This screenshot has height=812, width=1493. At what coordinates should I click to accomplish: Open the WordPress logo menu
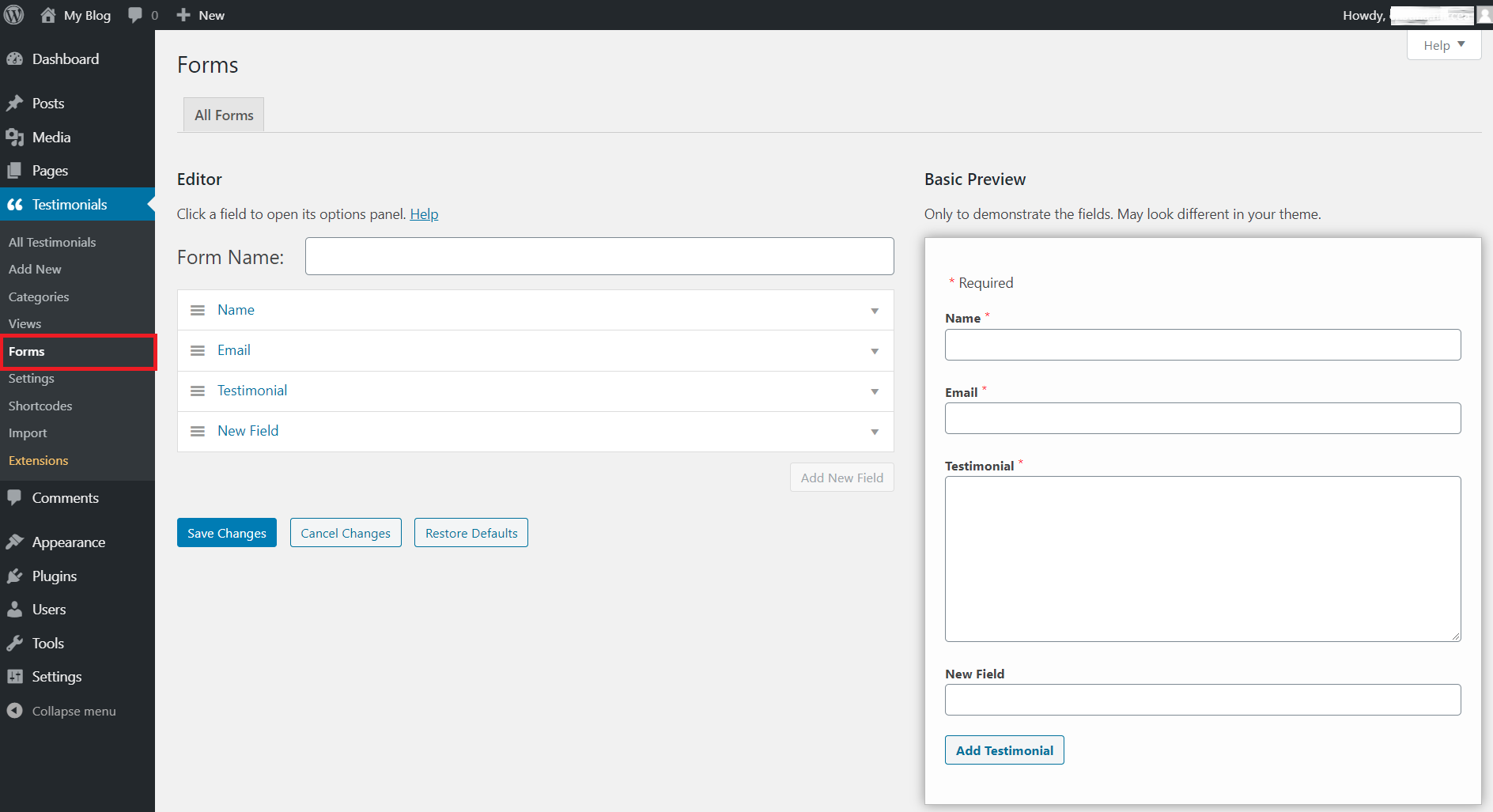click(14, 14)
